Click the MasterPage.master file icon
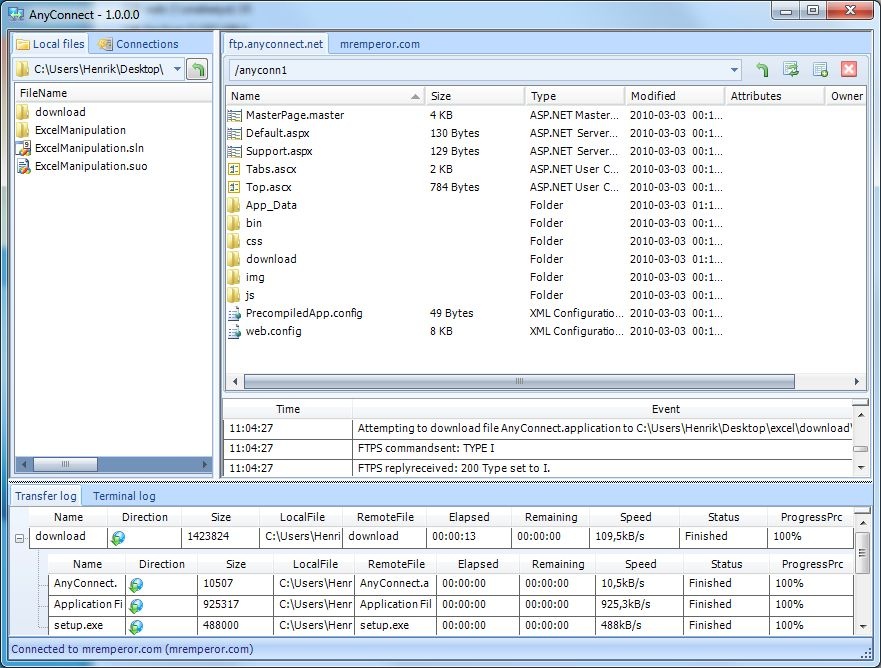 (235, 115)
